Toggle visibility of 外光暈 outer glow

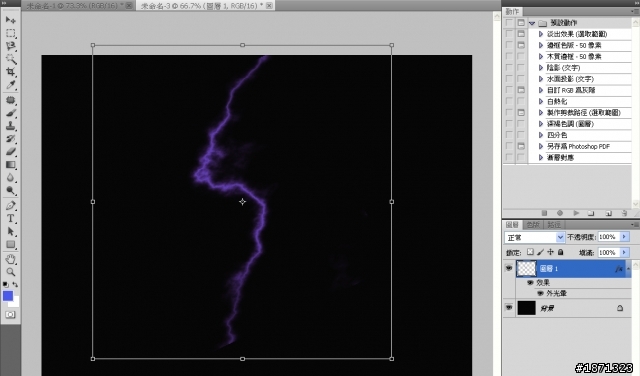pyautogui.click(x=540, y=293)
